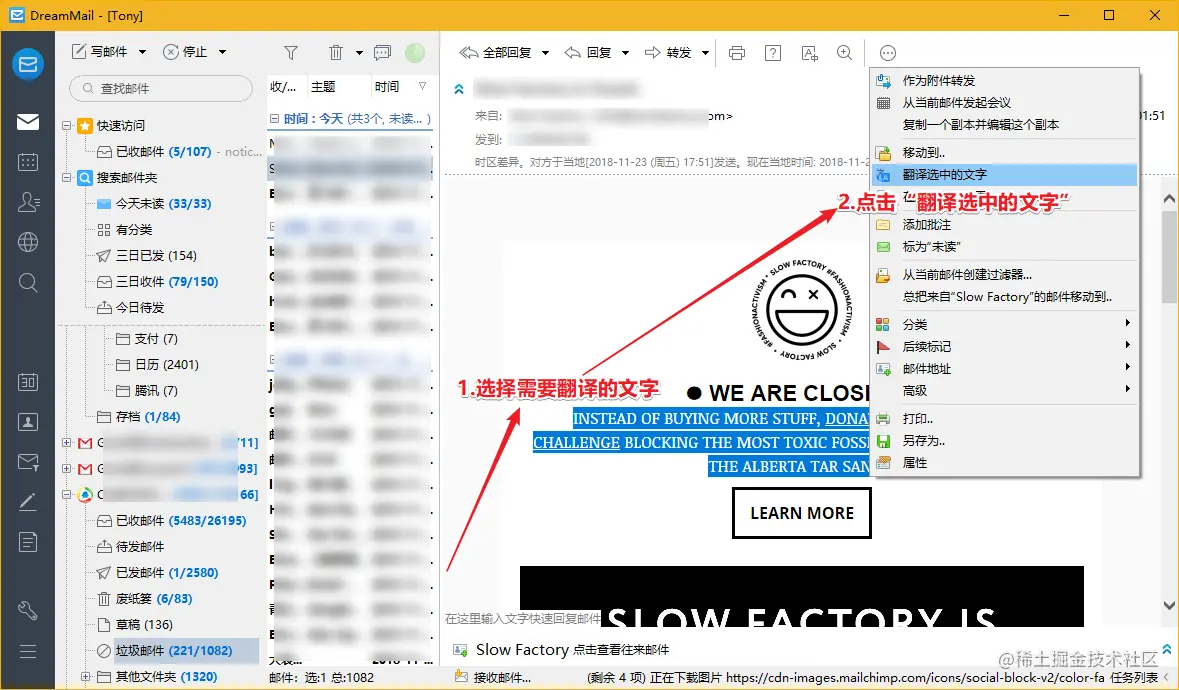Open the calendar grid icon in sidebar
The width and height of the screenshot is (1179, 690).
click(28, 162)
